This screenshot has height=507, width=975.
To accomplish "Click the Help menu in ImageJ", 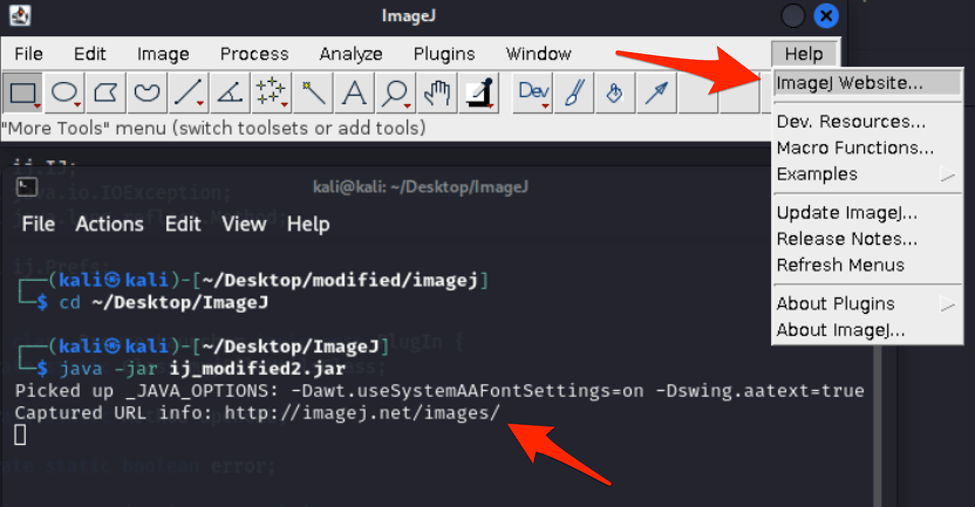I will click(x=804, y=54).
